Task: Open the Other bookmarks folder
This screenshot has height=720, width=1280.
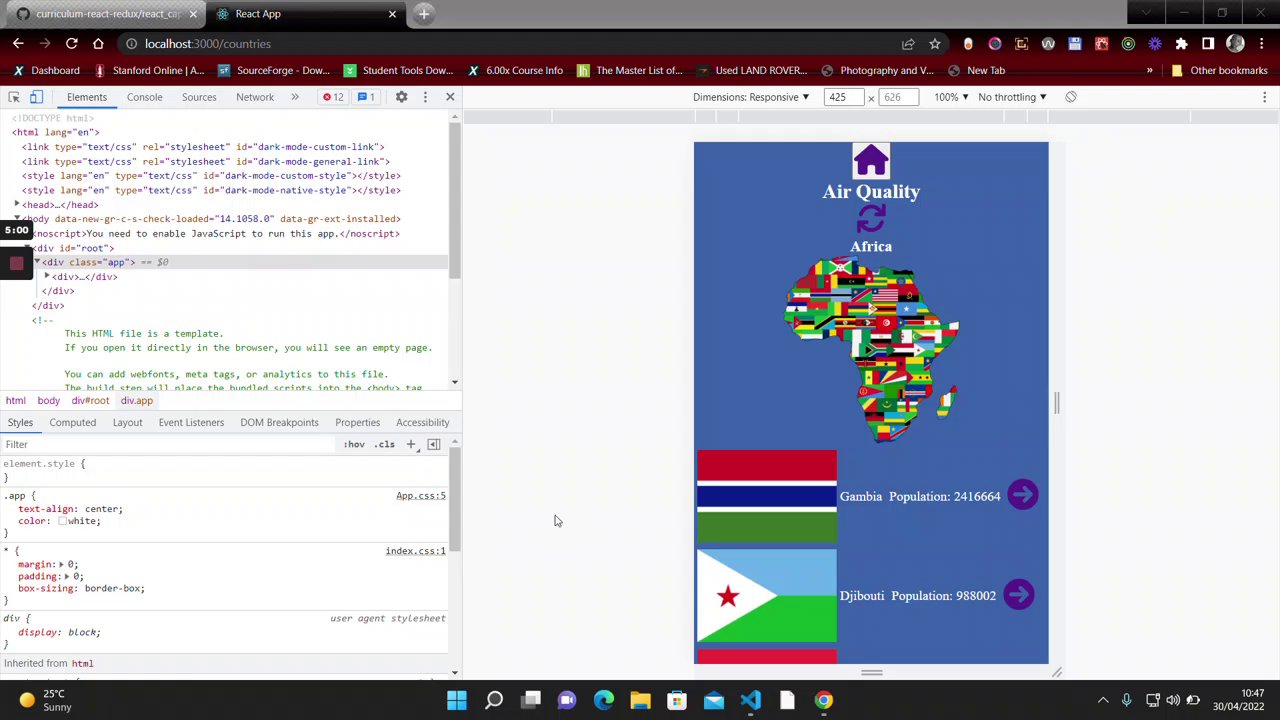Action: pos(1219,70)
